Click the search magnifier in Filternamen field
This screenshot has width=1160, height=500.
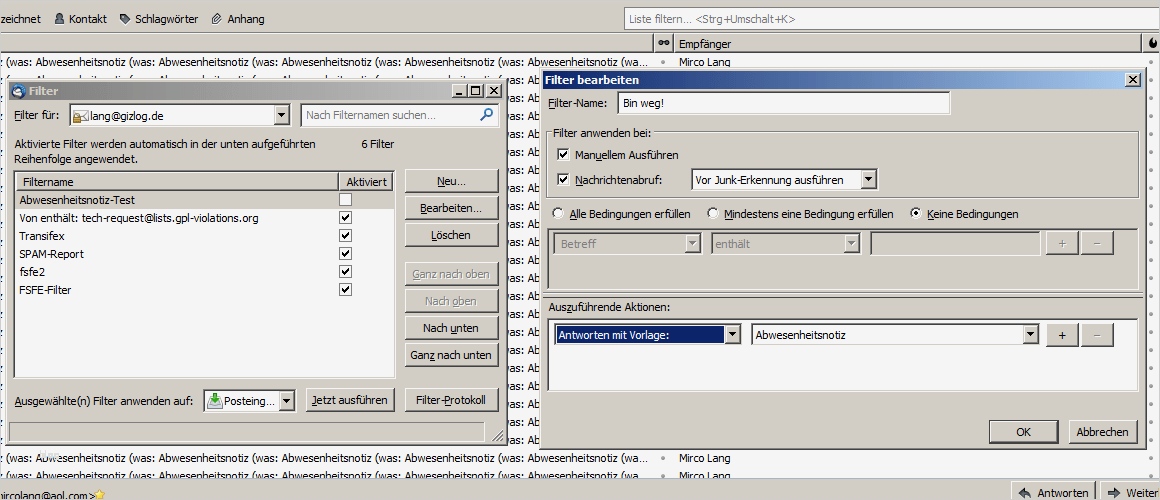[x=486, y=115]
